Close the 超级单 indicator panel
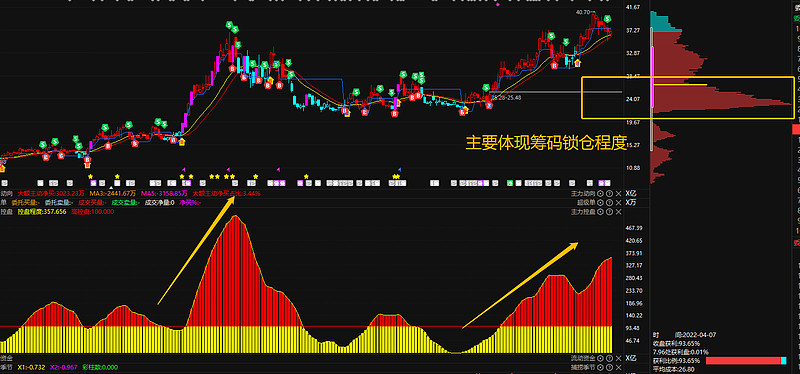Image resolution: width=800 pixels, height=374 pixels. 618,203
